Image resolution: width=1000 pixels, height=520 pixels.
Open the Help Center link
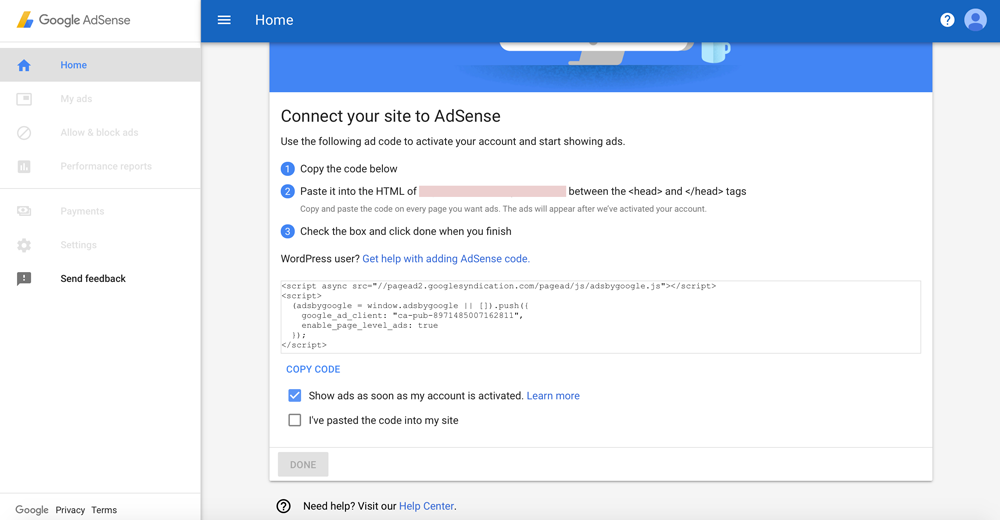click(x=427, y=506)
